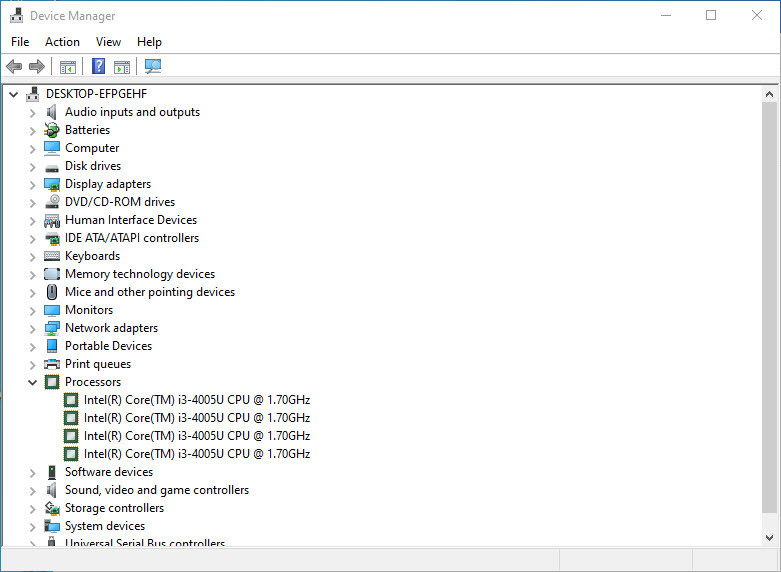Click the Device Manager title bar icon
Image resolution: width=781 pixels, height=572 pixels.
tap(16, 15)
